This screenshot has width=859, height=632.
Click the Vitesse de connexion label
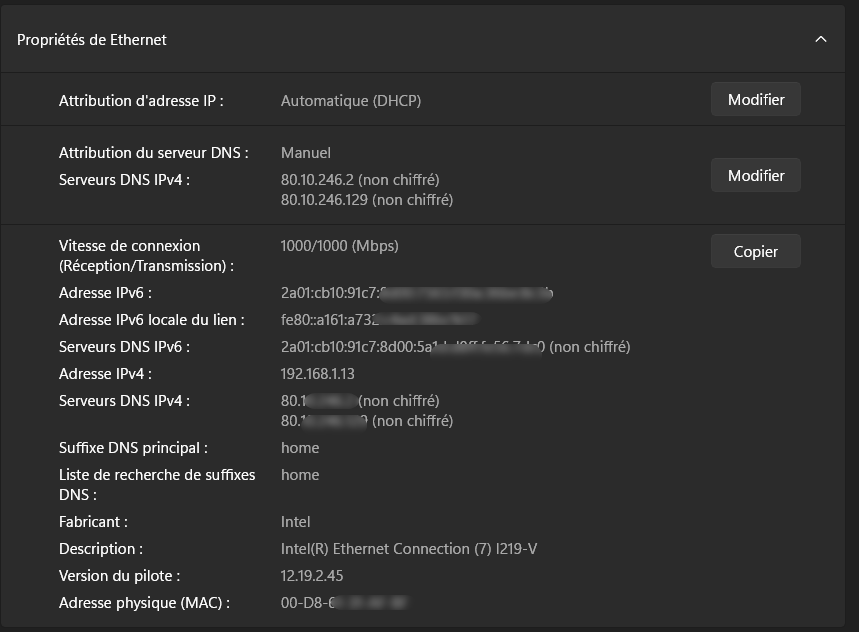[x=130, y=246]
